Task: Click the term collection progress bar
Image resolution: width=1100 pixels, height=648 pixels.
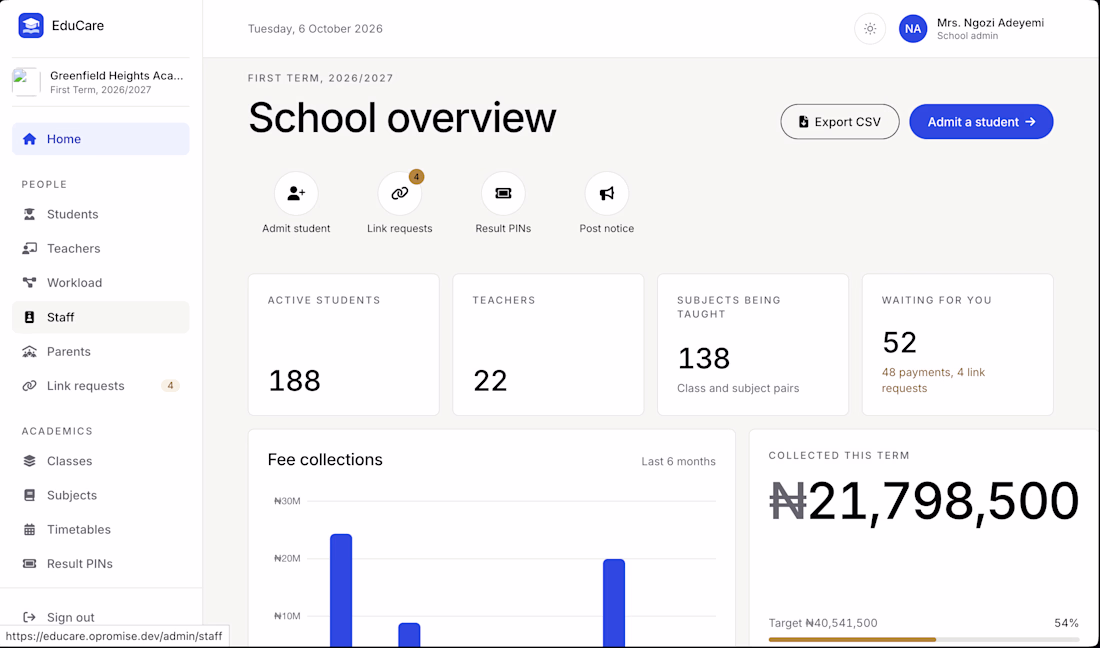Action: 923,640
